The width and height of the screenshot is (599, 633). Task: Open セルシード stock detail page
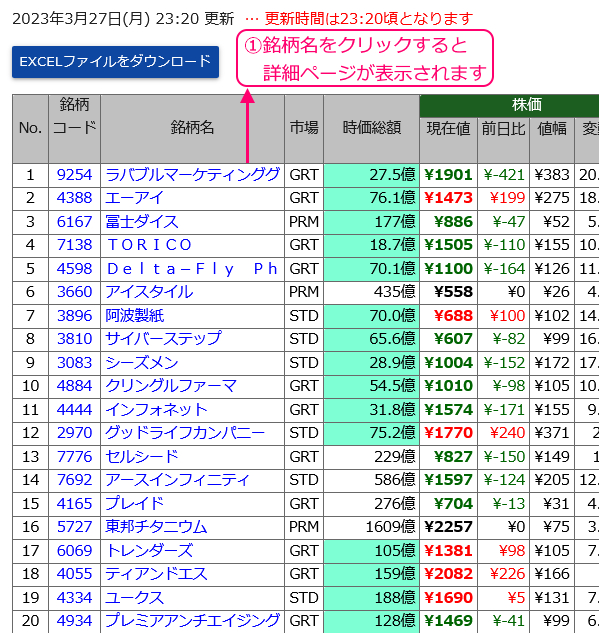pos(142,456)
